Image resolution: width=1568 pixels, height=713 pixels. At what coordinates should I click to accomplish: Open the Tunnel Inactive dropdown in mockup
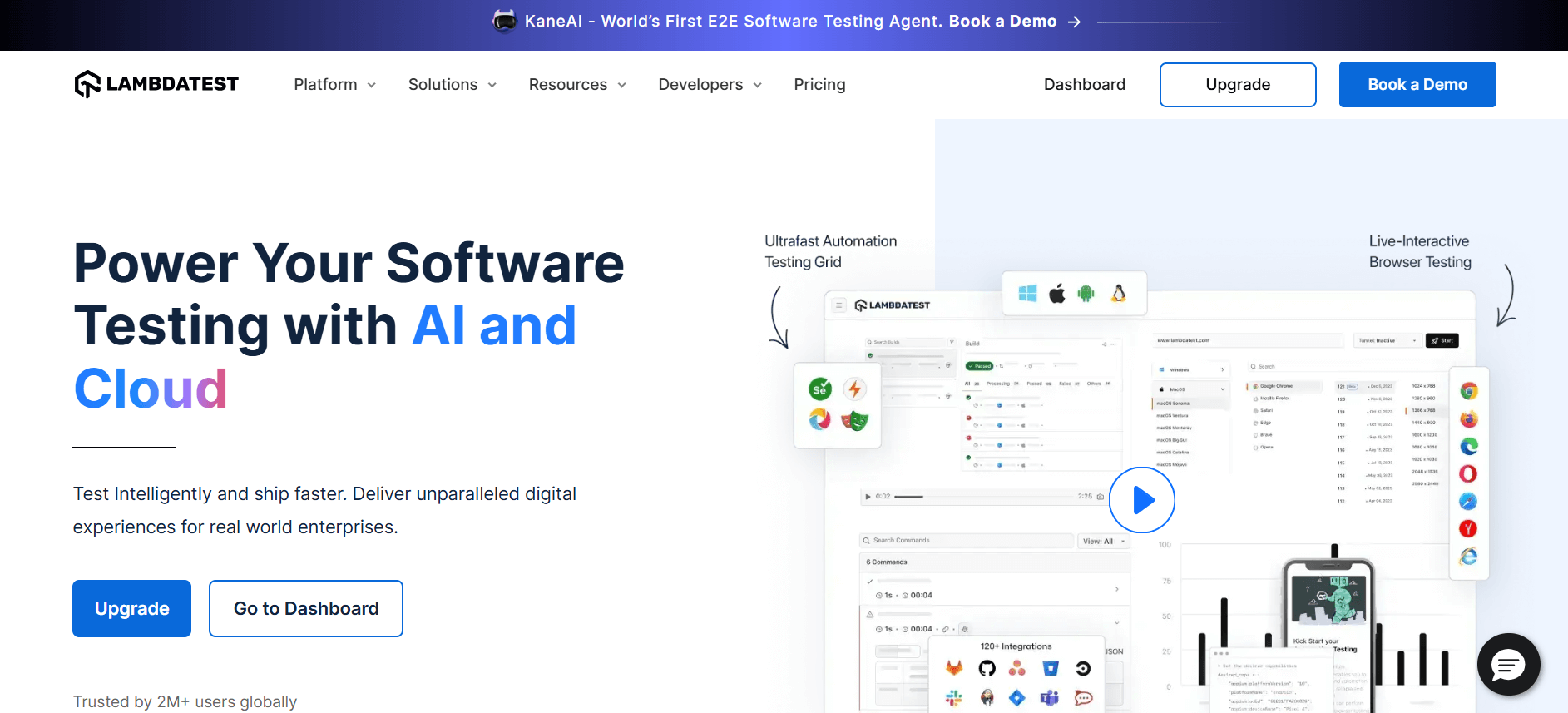1386,340
